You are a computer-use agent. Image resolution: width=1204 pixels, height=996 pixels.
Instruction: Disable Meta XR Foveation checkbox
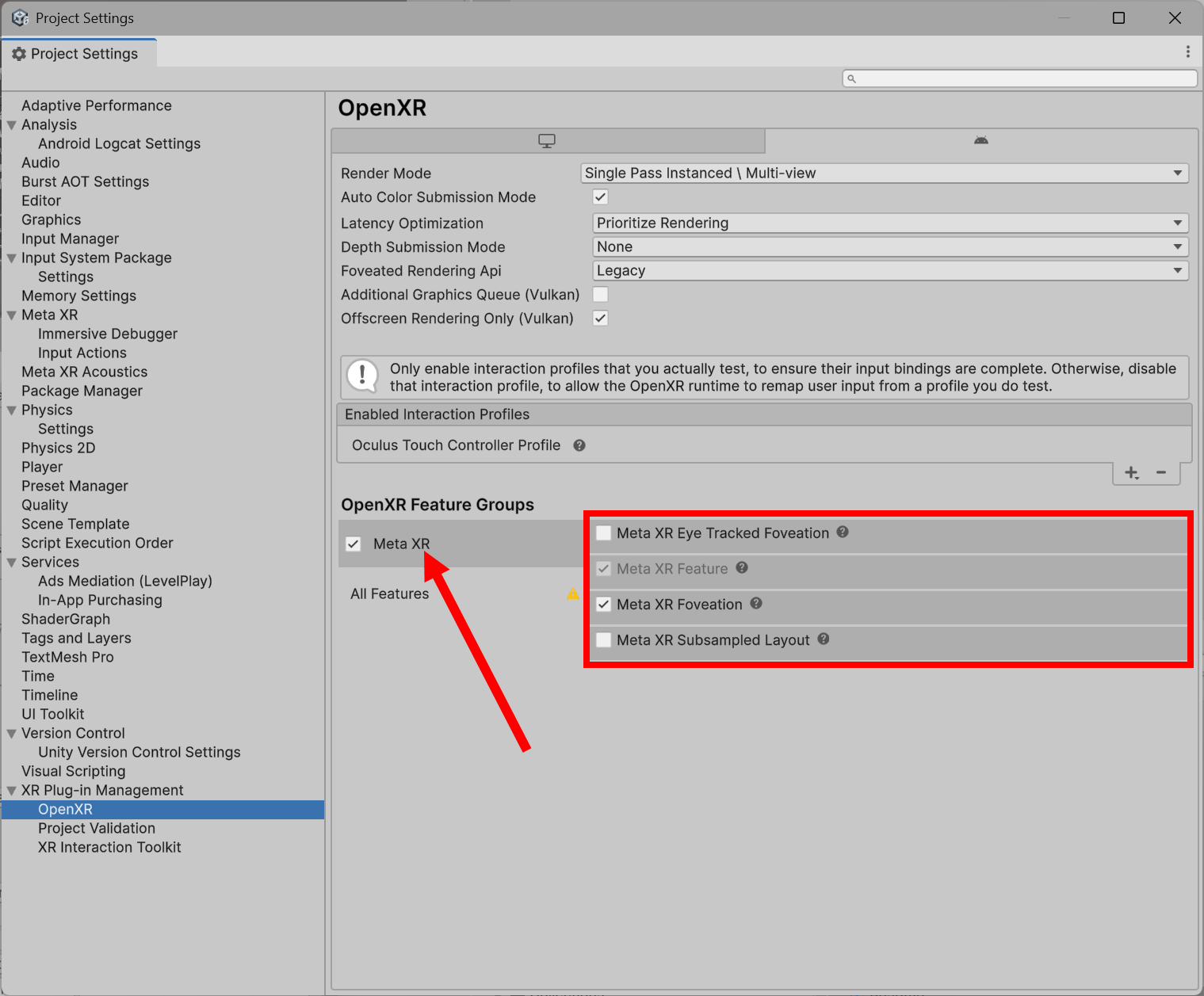coord(604,605)
